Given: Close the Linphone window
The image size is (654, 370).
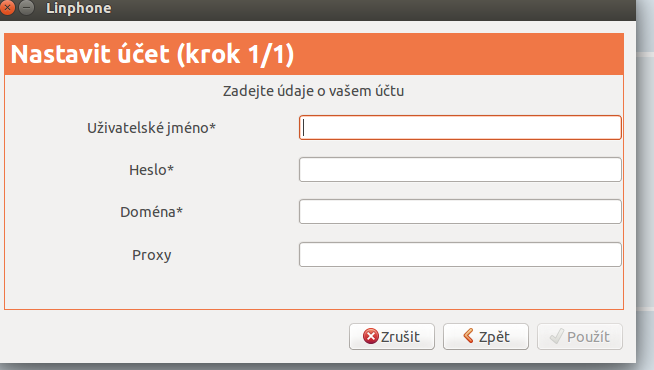Looking at the screenshot, I should 7,8.
